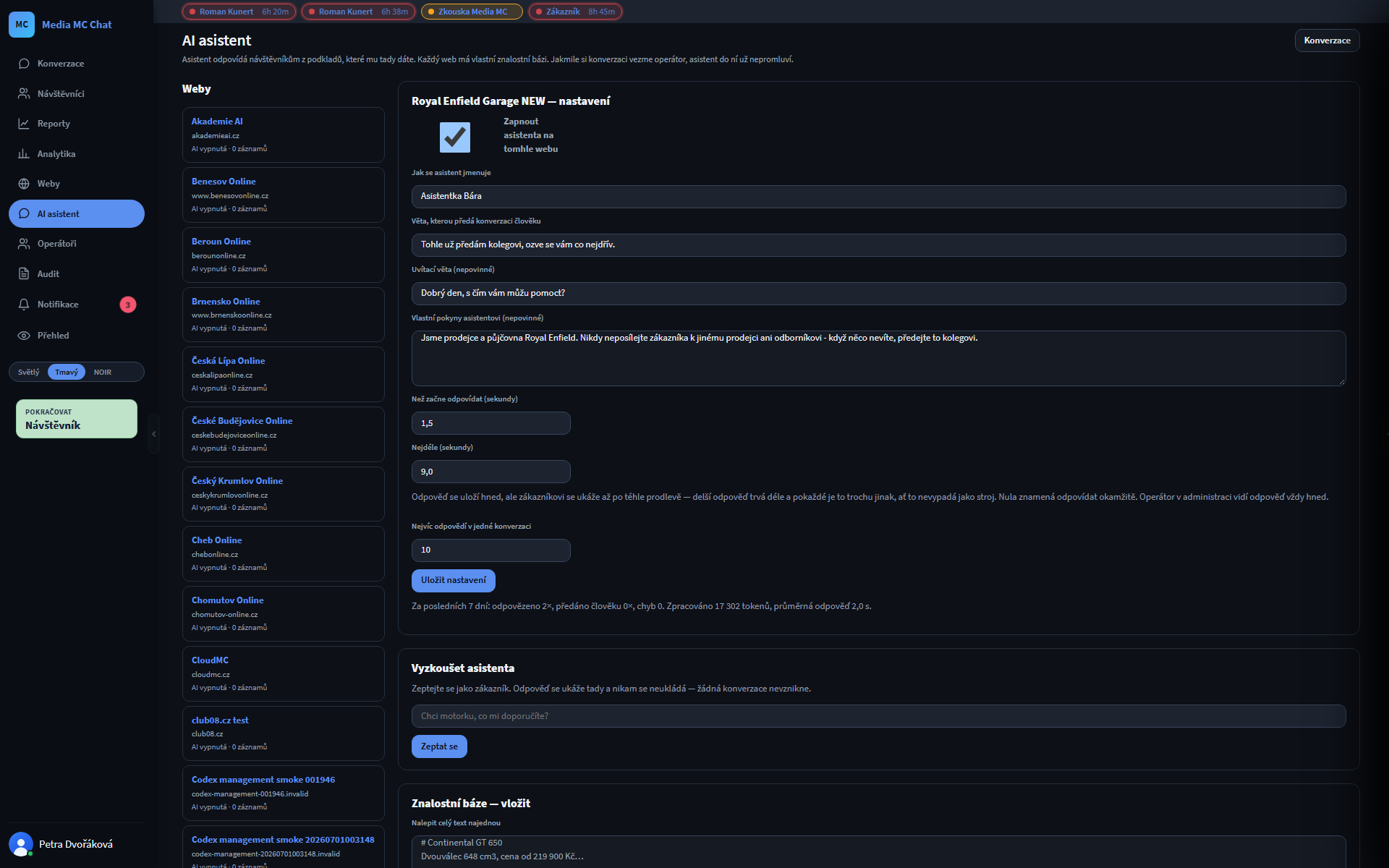Select the Český Krumlov Online website card
This screenshot has width=1389, height=868.
click(284, 494)
